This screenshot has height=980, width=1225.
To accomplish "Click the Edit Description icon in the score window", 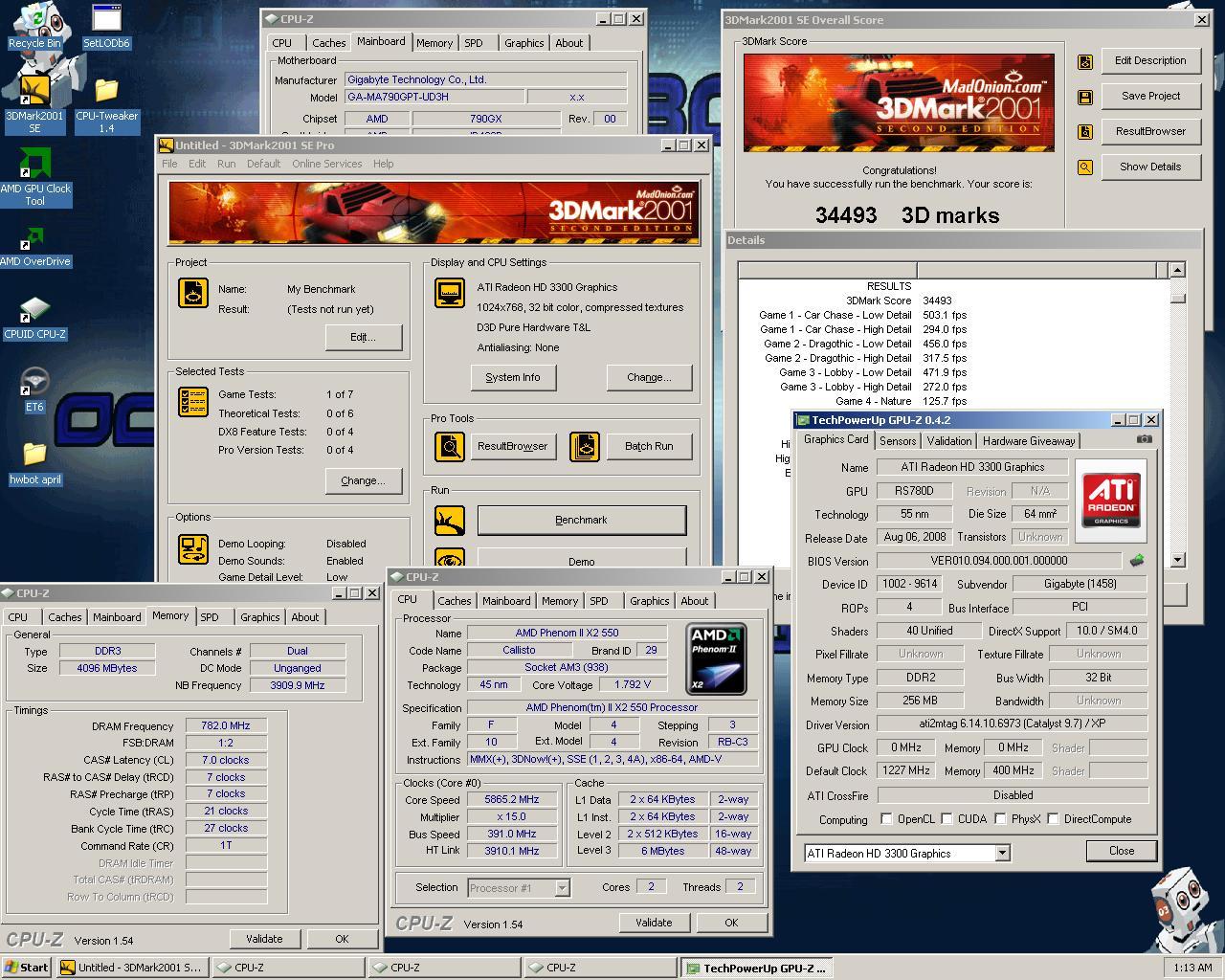I will pos(1085,61).
